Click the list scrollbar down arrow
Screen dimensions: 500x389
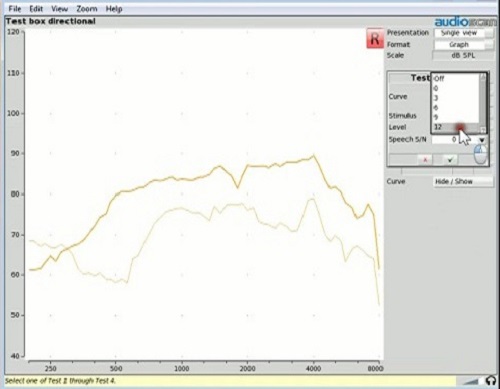pyautogui.click(x=483, y=129)
